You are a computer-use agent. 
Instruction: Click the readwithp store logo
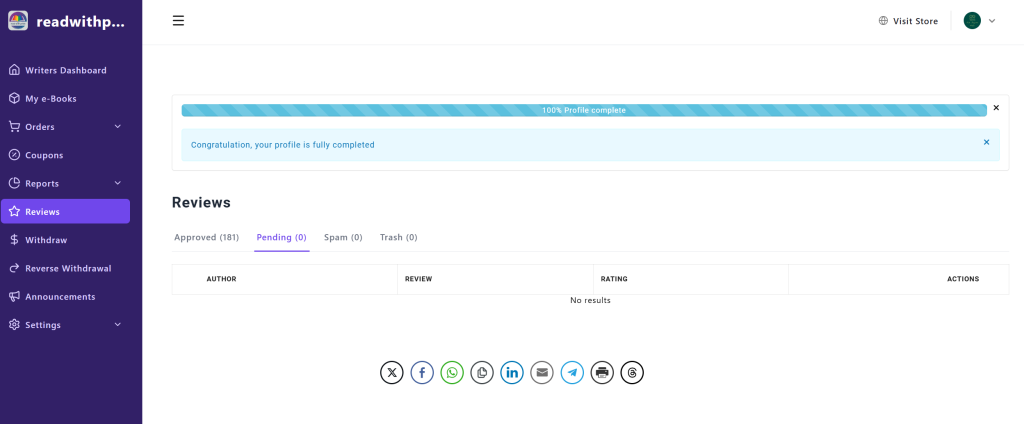tap(18, 20)
